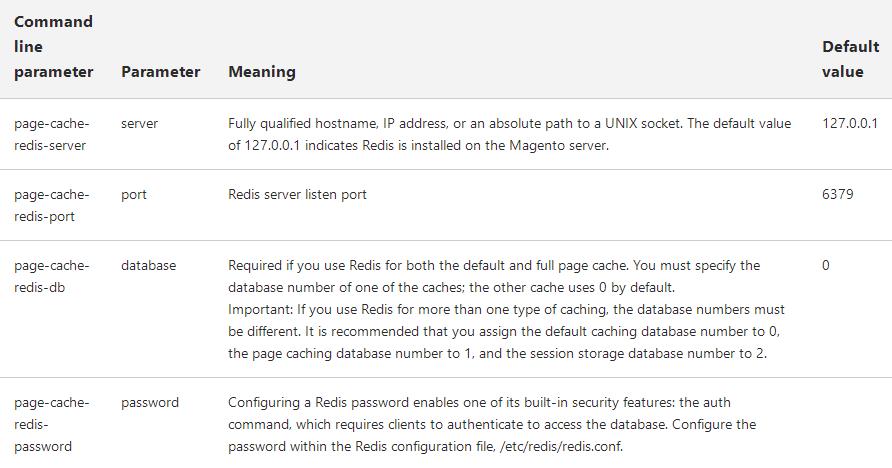
Task: Select the 'Meaning' column header
Action: [261, 72]
